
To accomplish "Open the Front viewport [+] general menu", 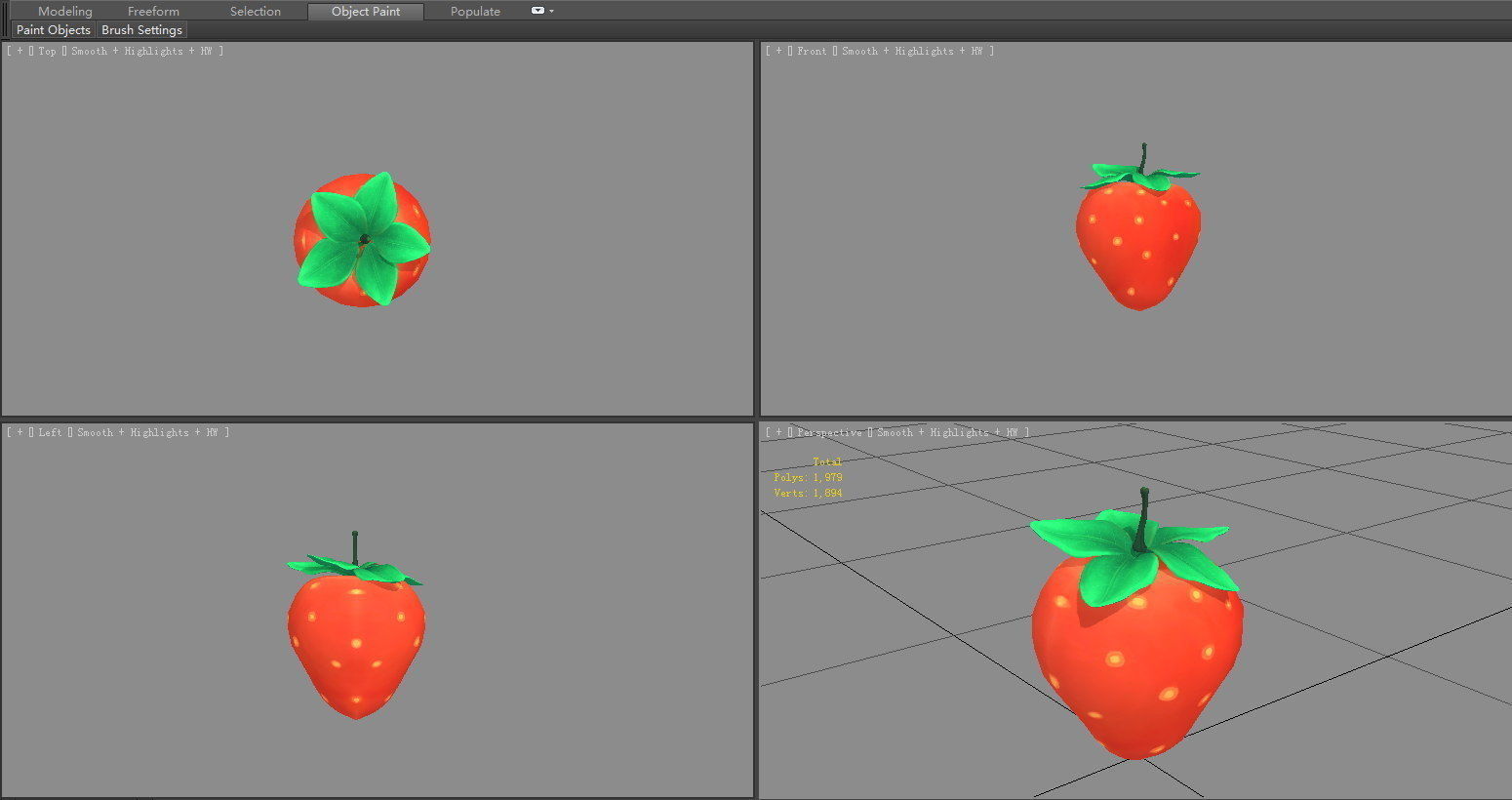I will (x=778, y=51).
